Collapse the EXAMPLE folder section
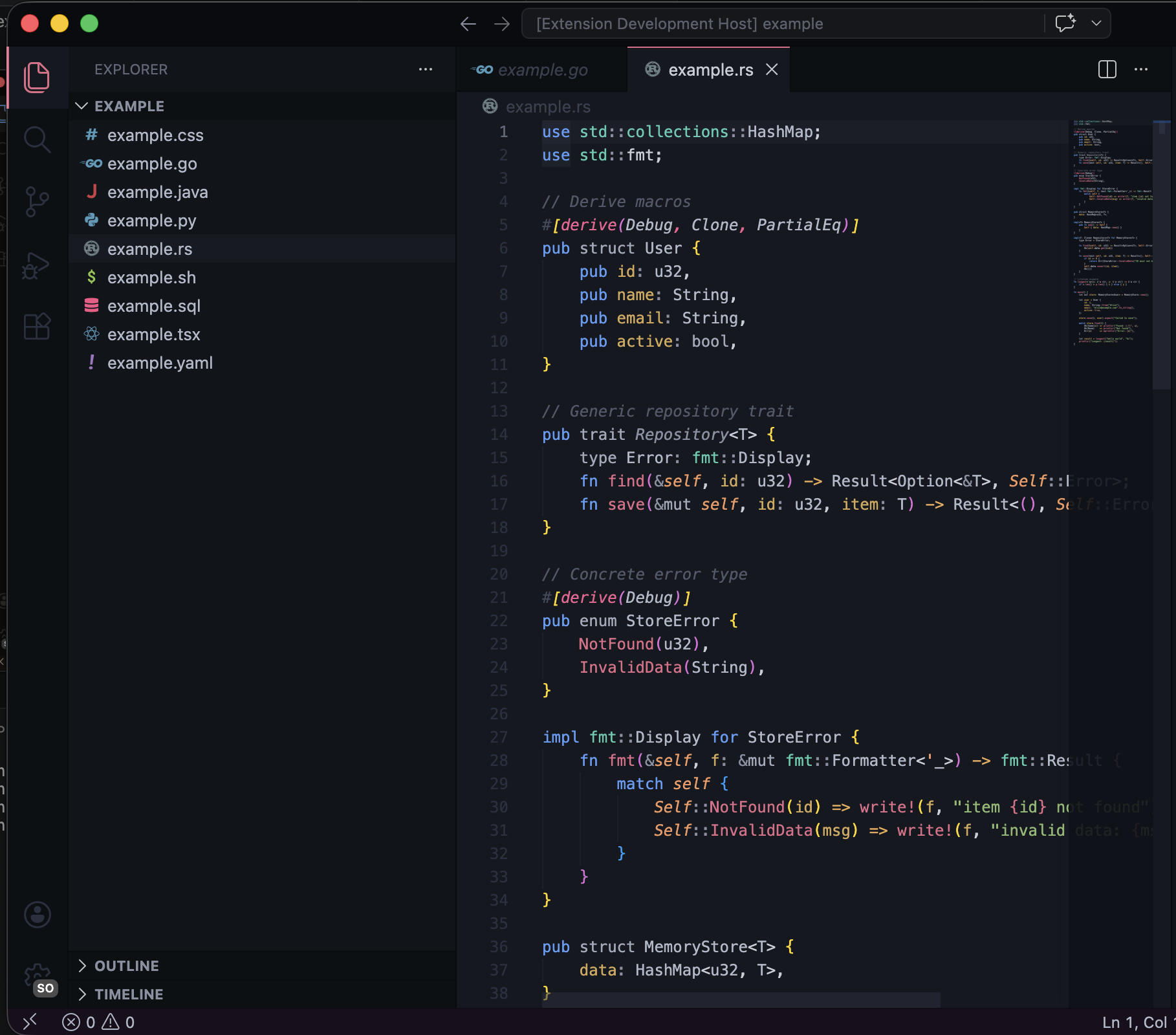The width and height of the screenshot is (1176, 1035). coord(82,105)
